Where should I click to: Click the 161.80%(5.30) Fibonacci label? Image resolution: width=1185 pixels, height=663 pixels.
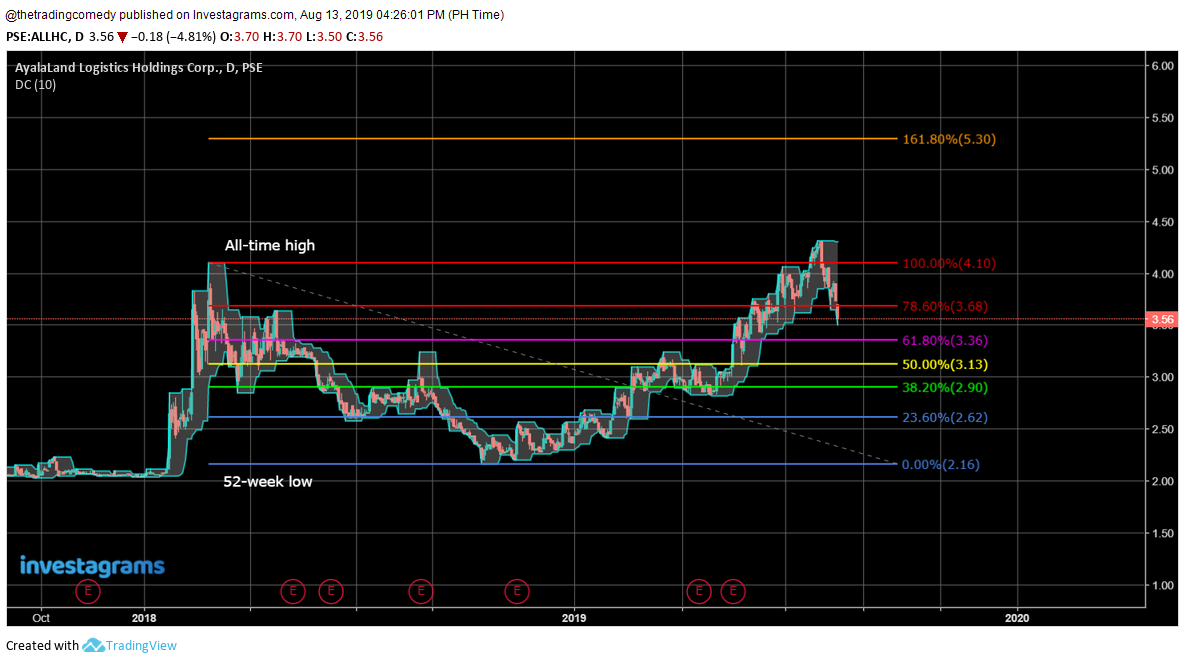point(949,139)
